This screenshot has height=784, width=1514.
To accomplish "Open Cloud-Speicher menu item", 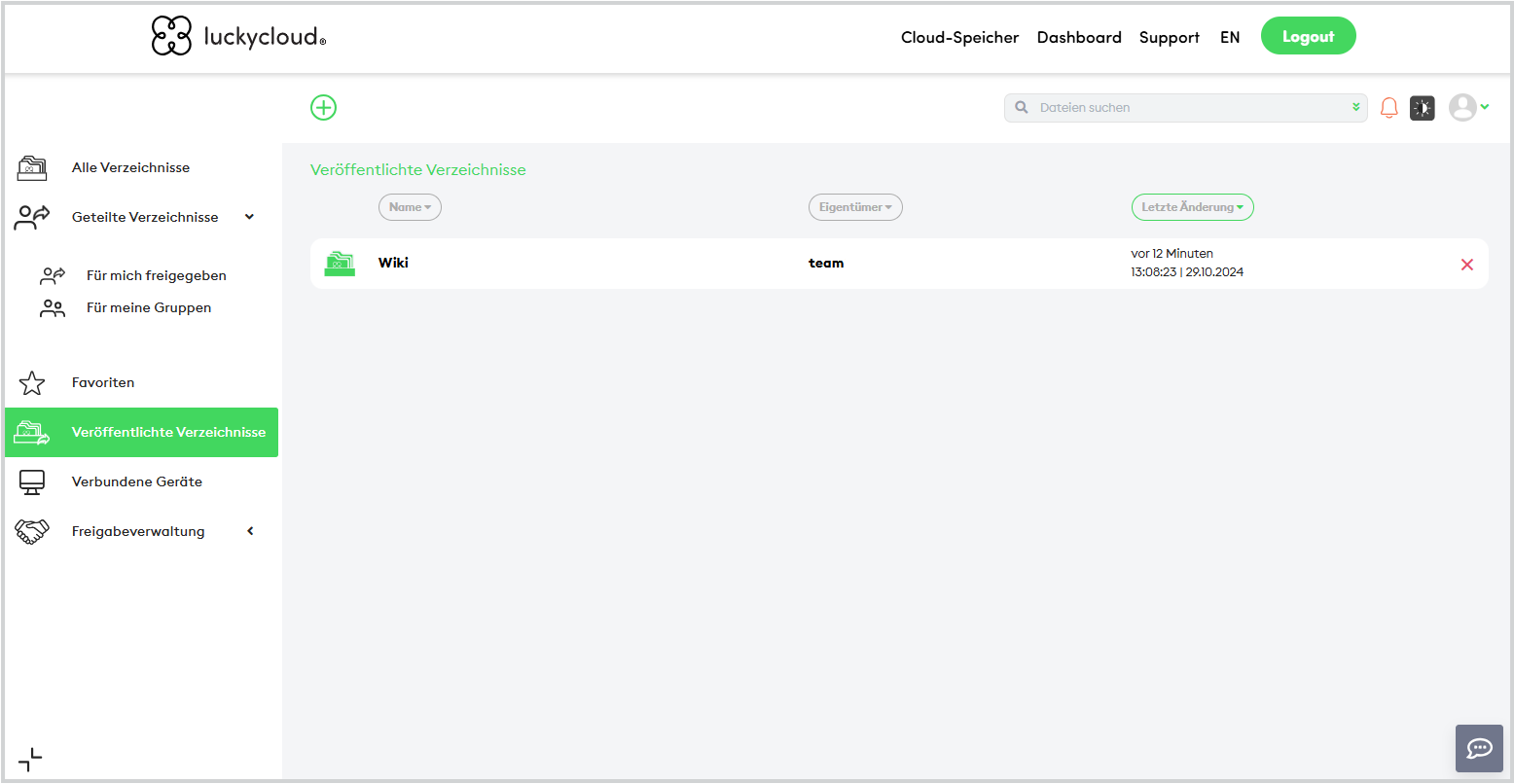I will click(959, 37).
